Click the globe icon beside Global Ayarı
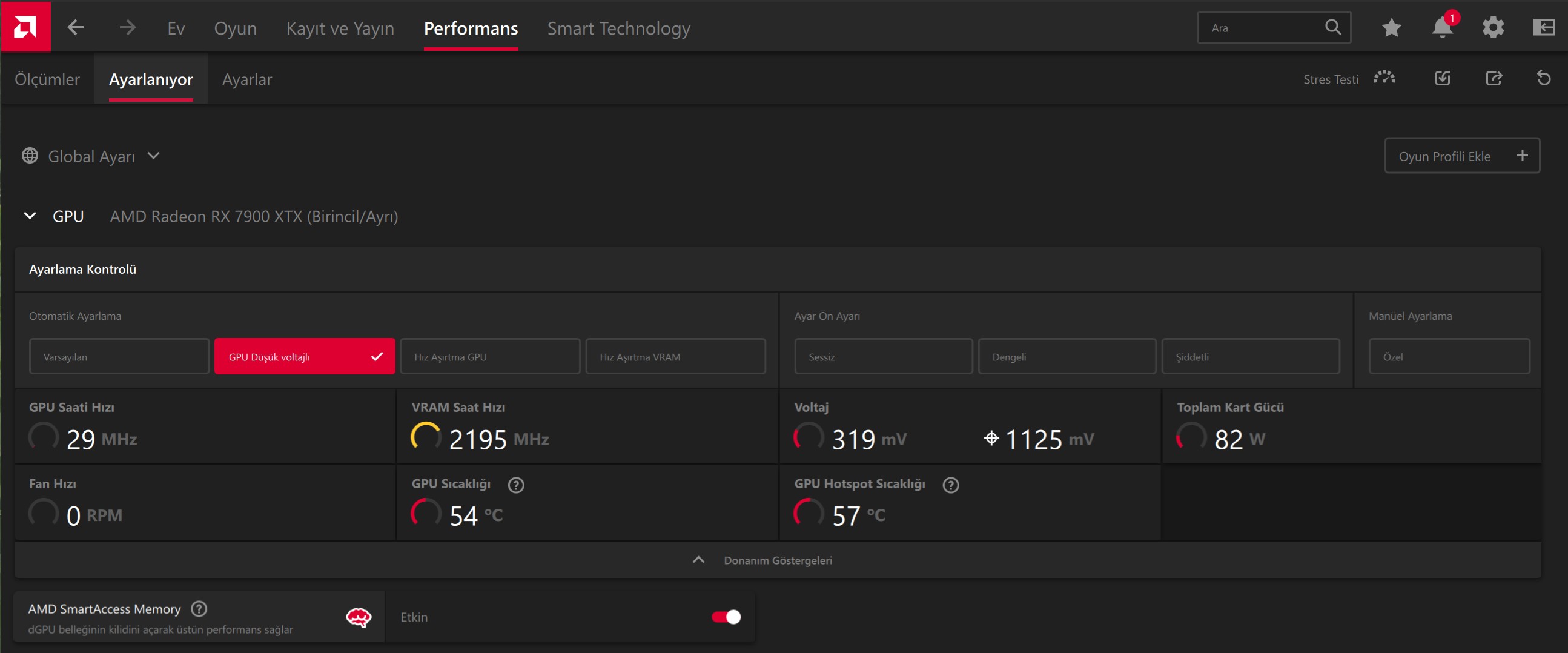 (x=30, y=156)
